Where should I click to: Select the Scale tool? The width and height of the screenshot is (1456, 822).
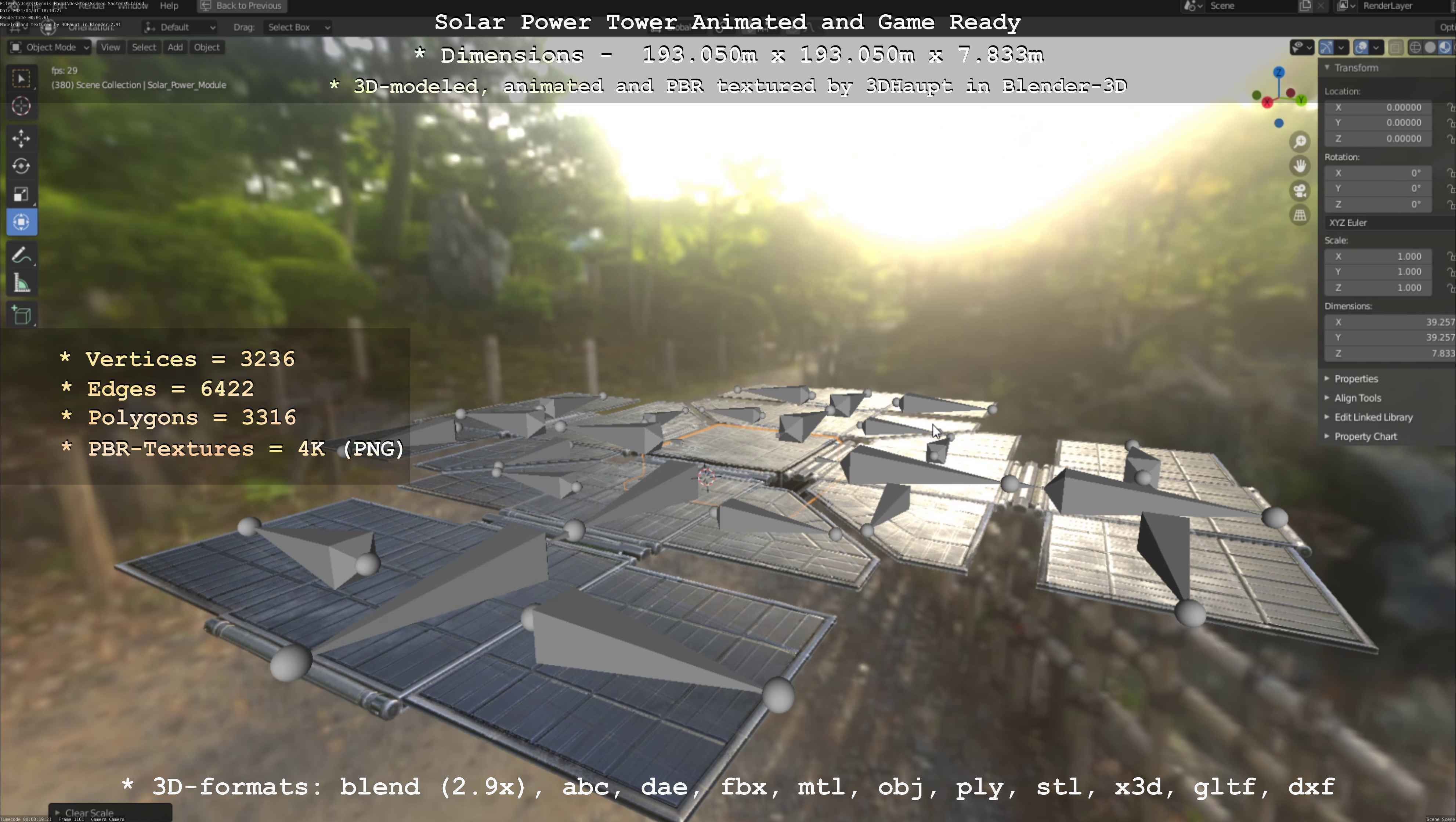pos(21,194)
